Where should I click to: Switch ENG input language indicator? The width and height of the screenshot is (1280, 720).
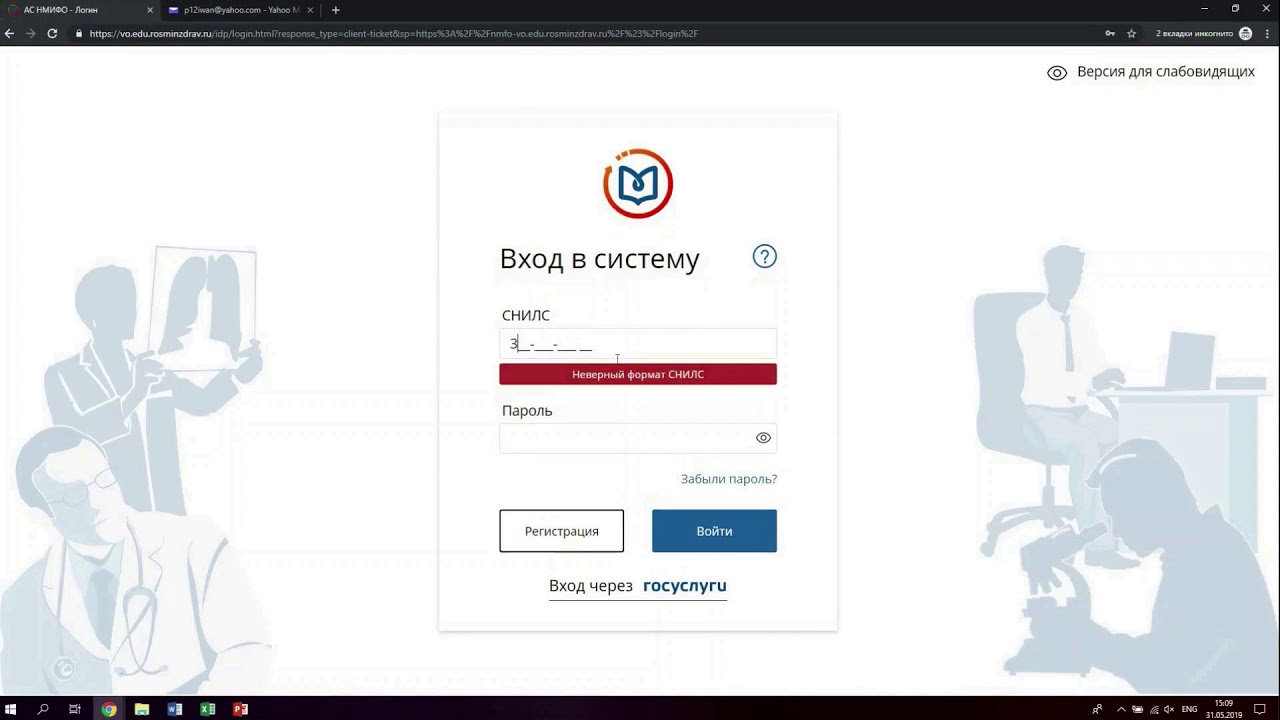[1189, 709]
